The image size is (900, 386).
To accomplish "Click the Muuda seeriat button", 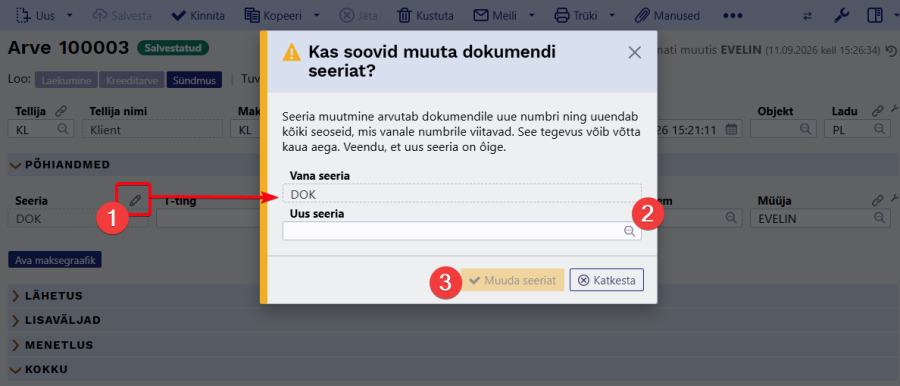I will [x=512, y=280].
